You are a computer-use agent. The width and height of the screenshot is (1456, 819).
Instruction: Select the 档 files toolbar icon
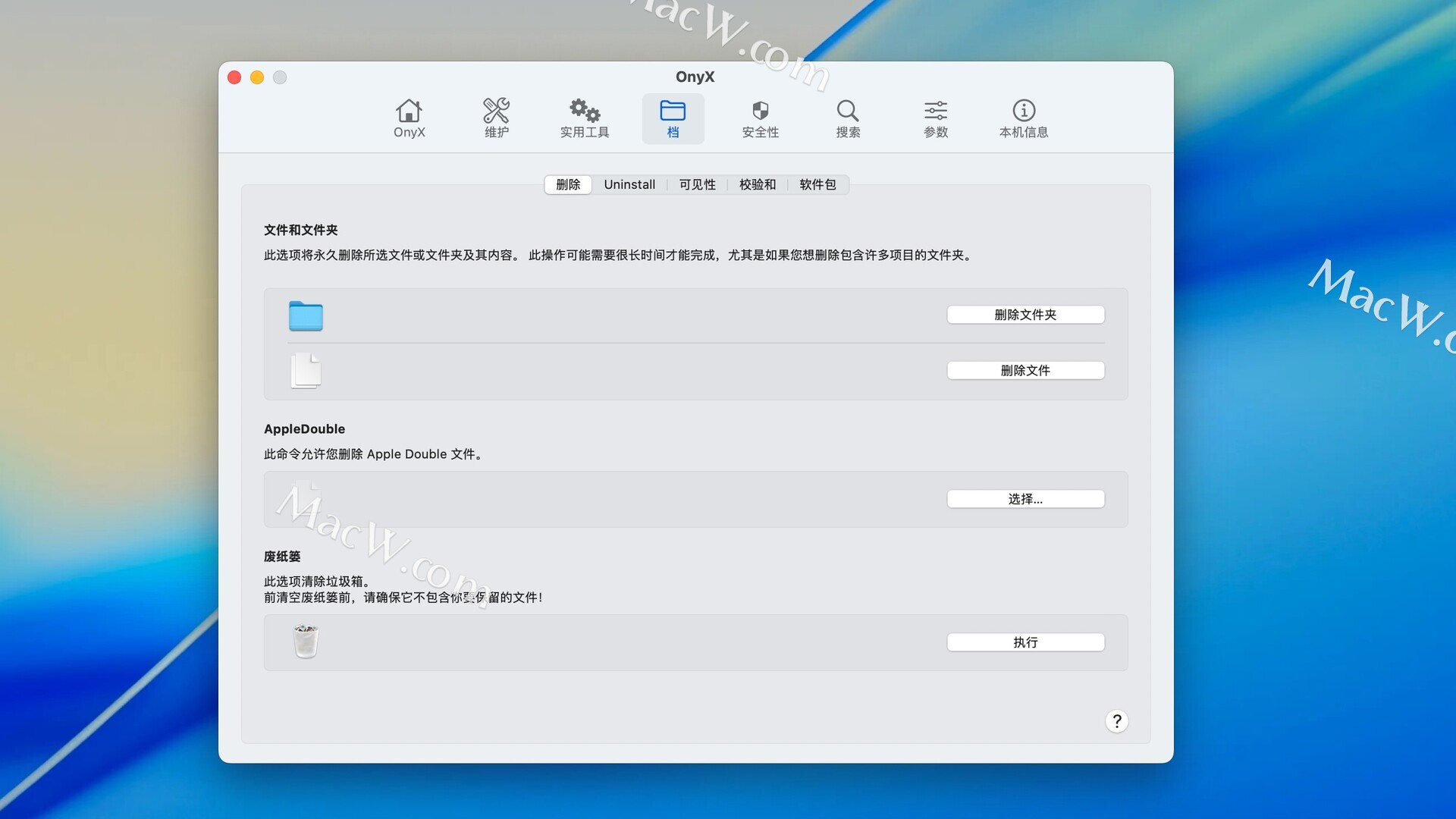[x=673, y=118]
